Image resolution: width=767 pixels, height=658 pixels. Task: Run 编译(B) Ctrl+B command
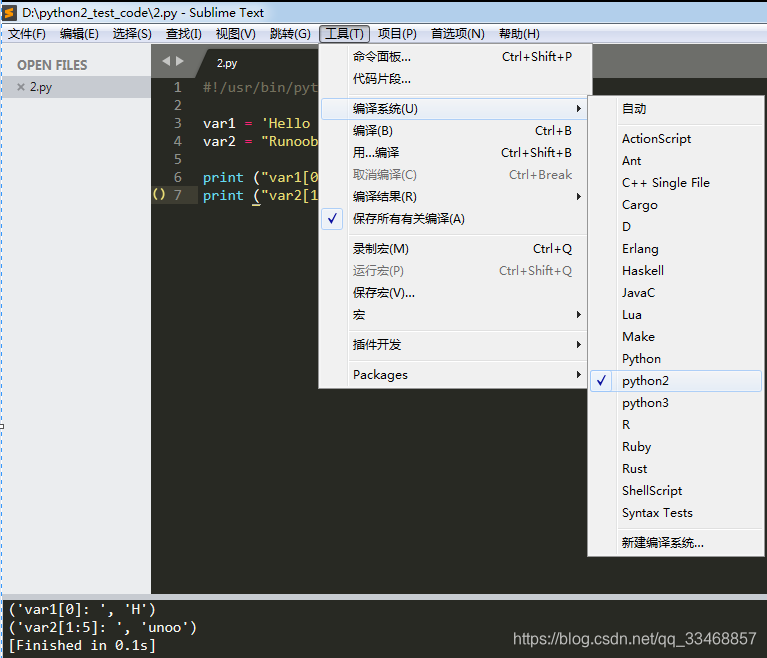[x=454, y=131]
